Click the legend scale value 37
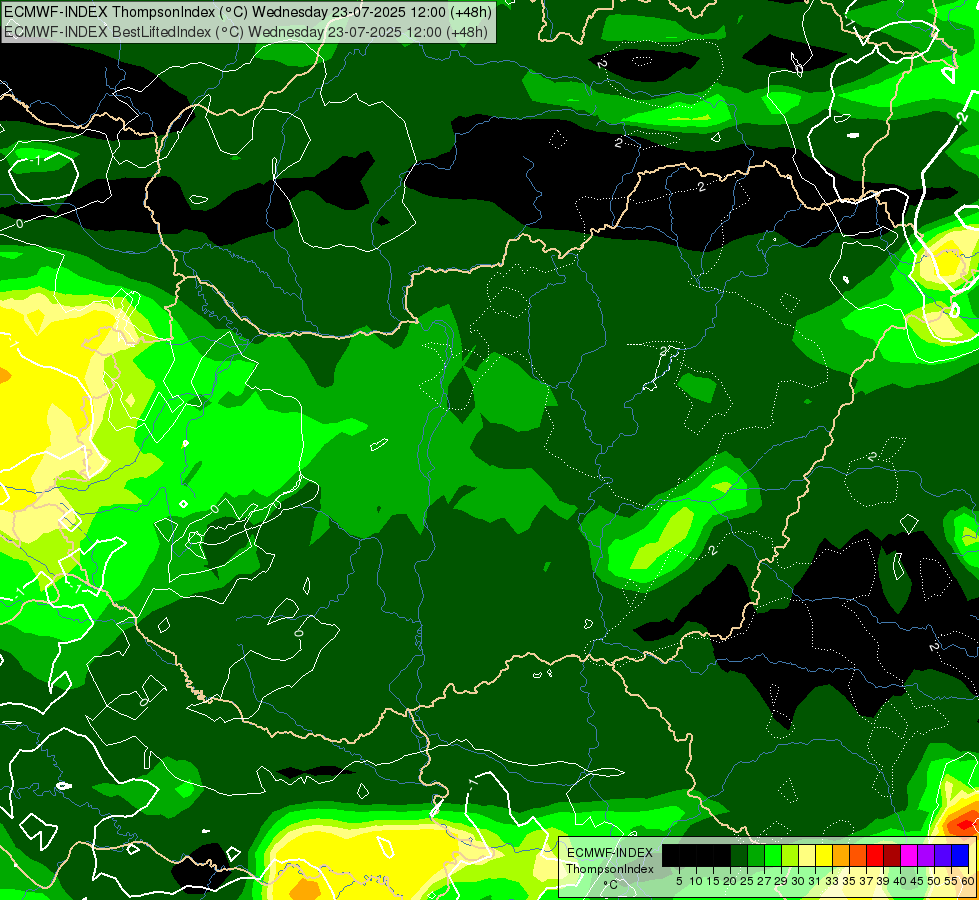Image resolution: width=979 pixels, height=900 pixels. coord(866,881)
